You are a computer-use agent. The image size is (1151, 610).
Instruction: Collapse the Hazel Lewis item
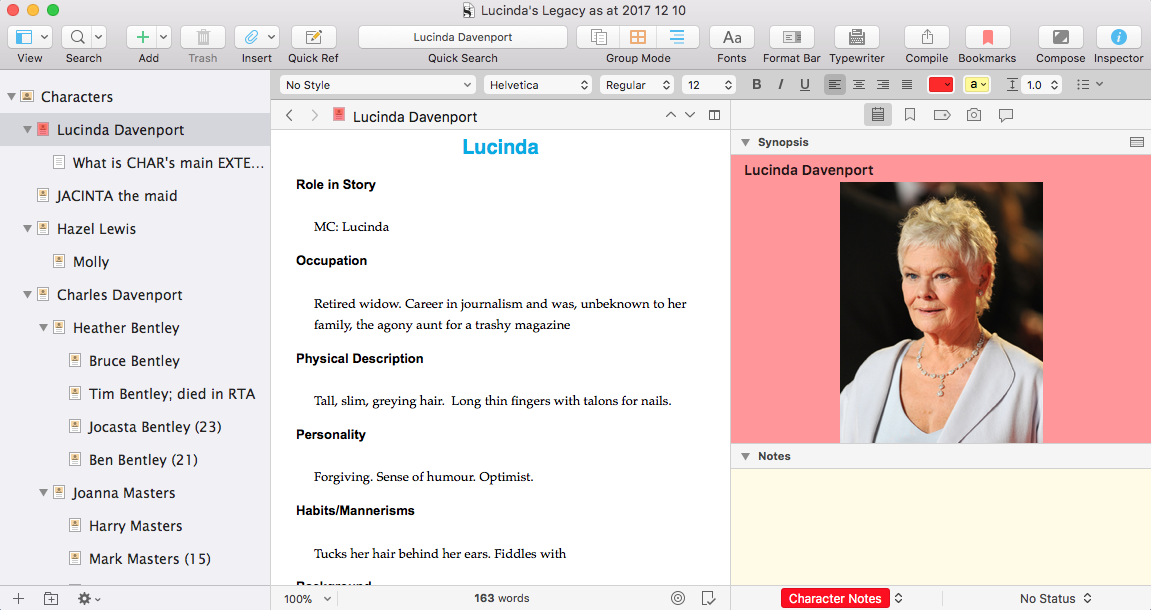pyautogui.click(x=27, y=228)
